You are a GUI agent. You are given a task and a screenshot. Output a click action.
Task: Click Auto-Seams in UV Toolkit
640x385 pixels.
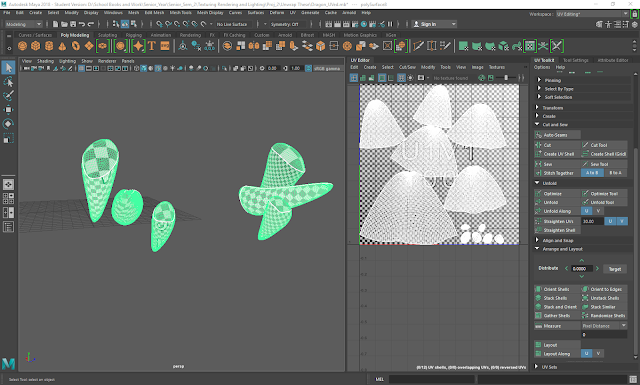coord(557,135)
